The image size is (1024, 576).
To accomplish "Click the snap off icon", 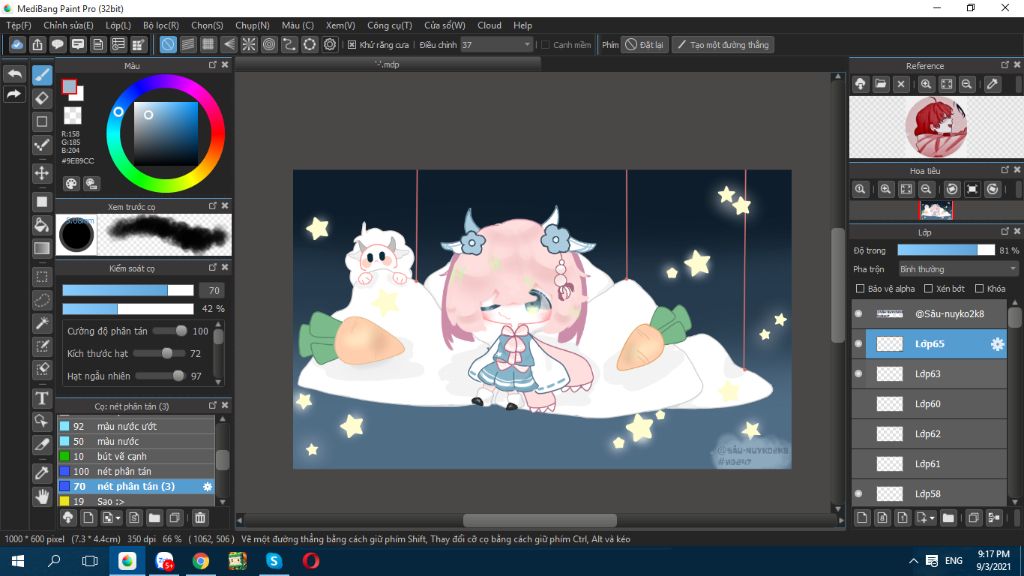I will tap(168, 44).
